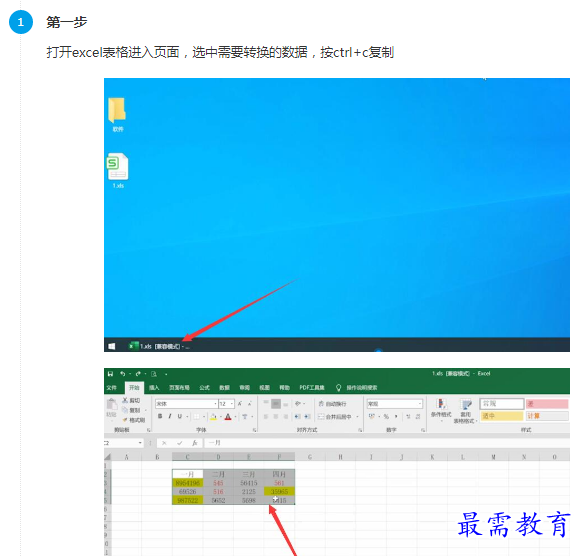Toggle Italic formatting button
Screen dimensions: 579x556
170,416
